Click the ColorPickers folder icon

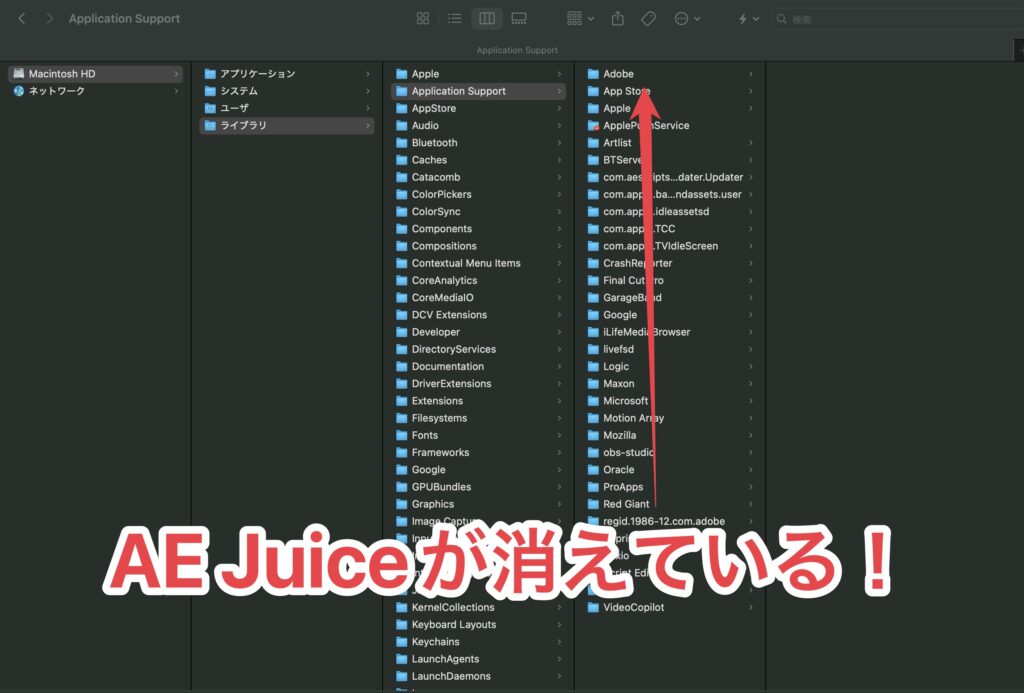pyautogui.click(x=402, y=194)
